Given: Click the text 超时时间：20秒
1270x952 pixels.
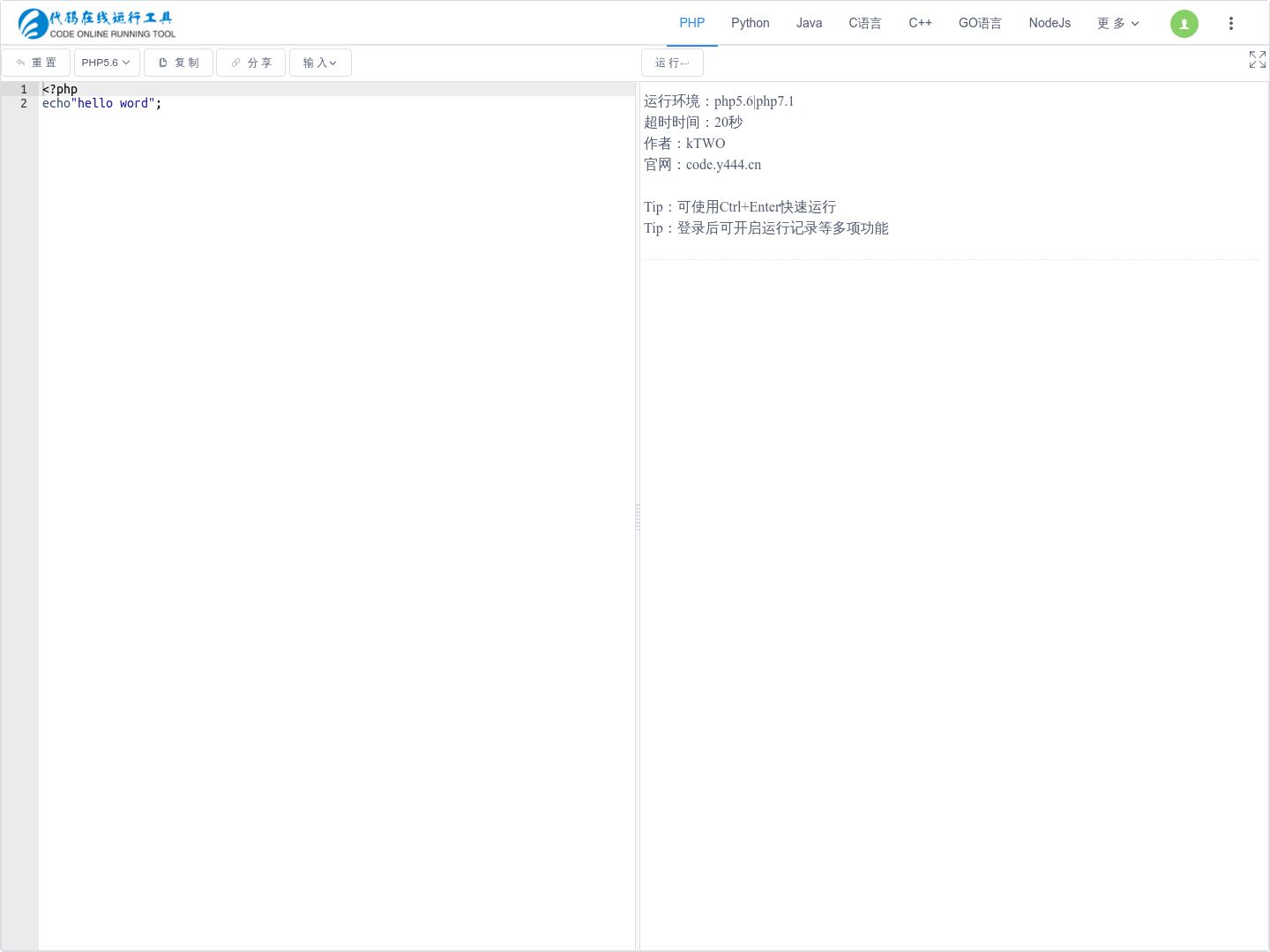Looking at the screenshot, I should pyautogui.click(x=693, y=123).
